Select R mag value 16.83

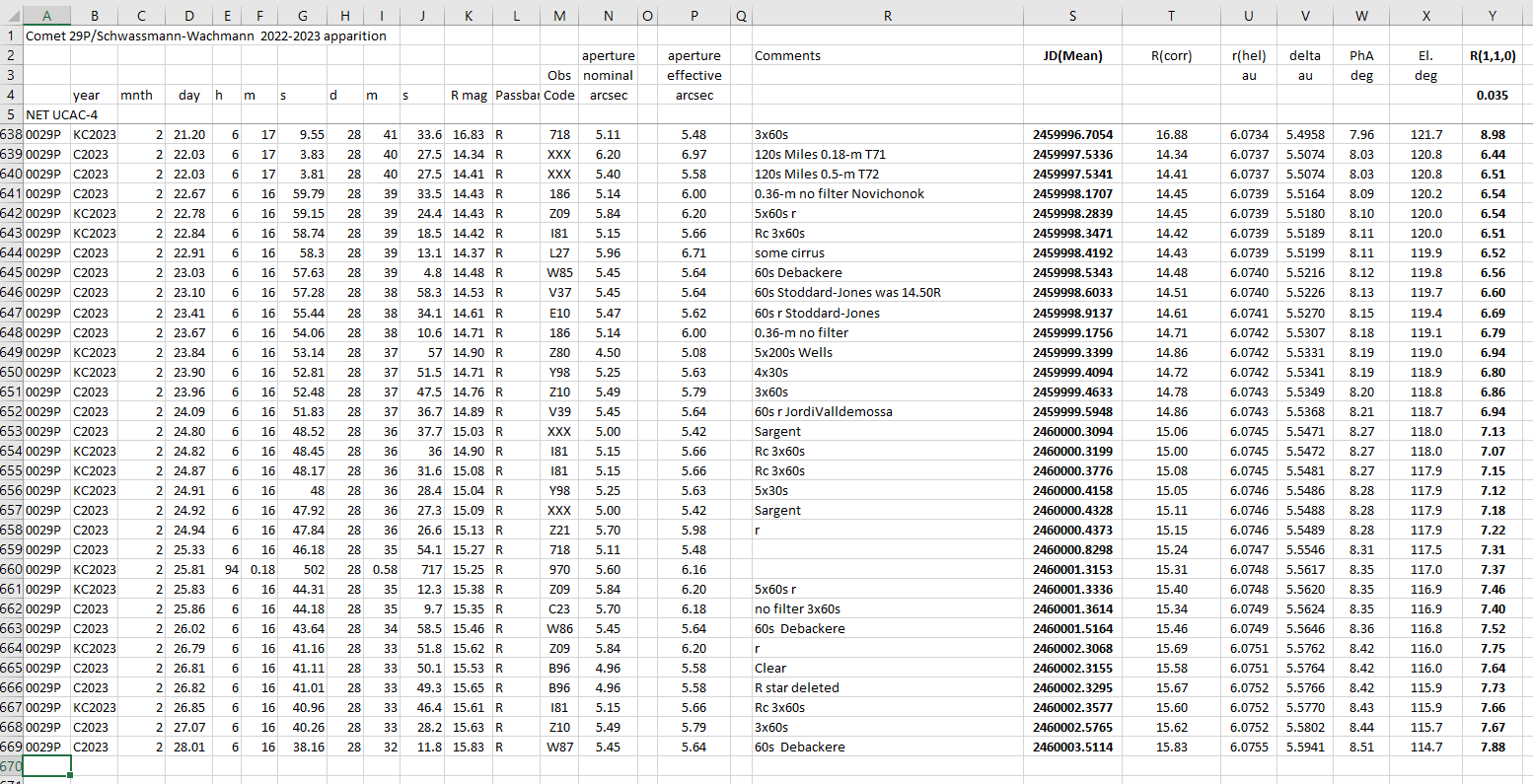click(x=468, y=134)
